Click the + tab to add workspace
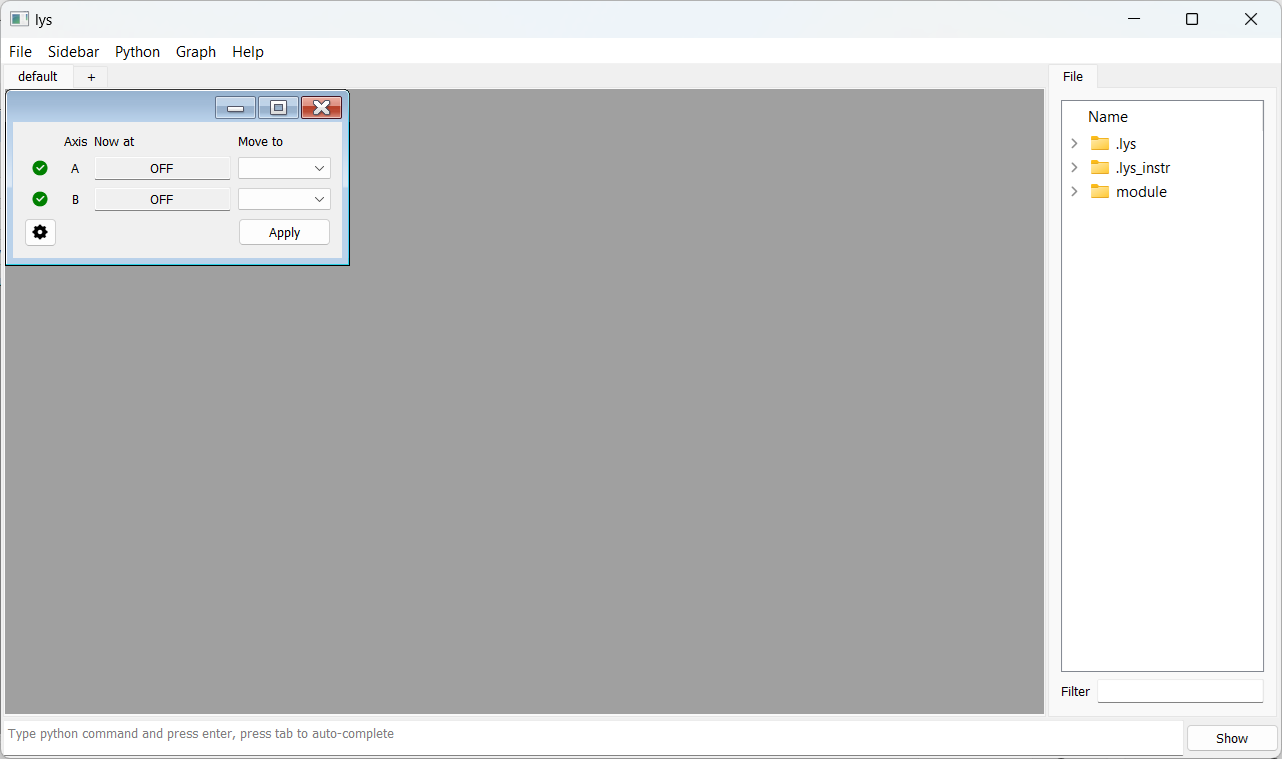The width and height of the screenshot is (1282, 759). [91, 77]
